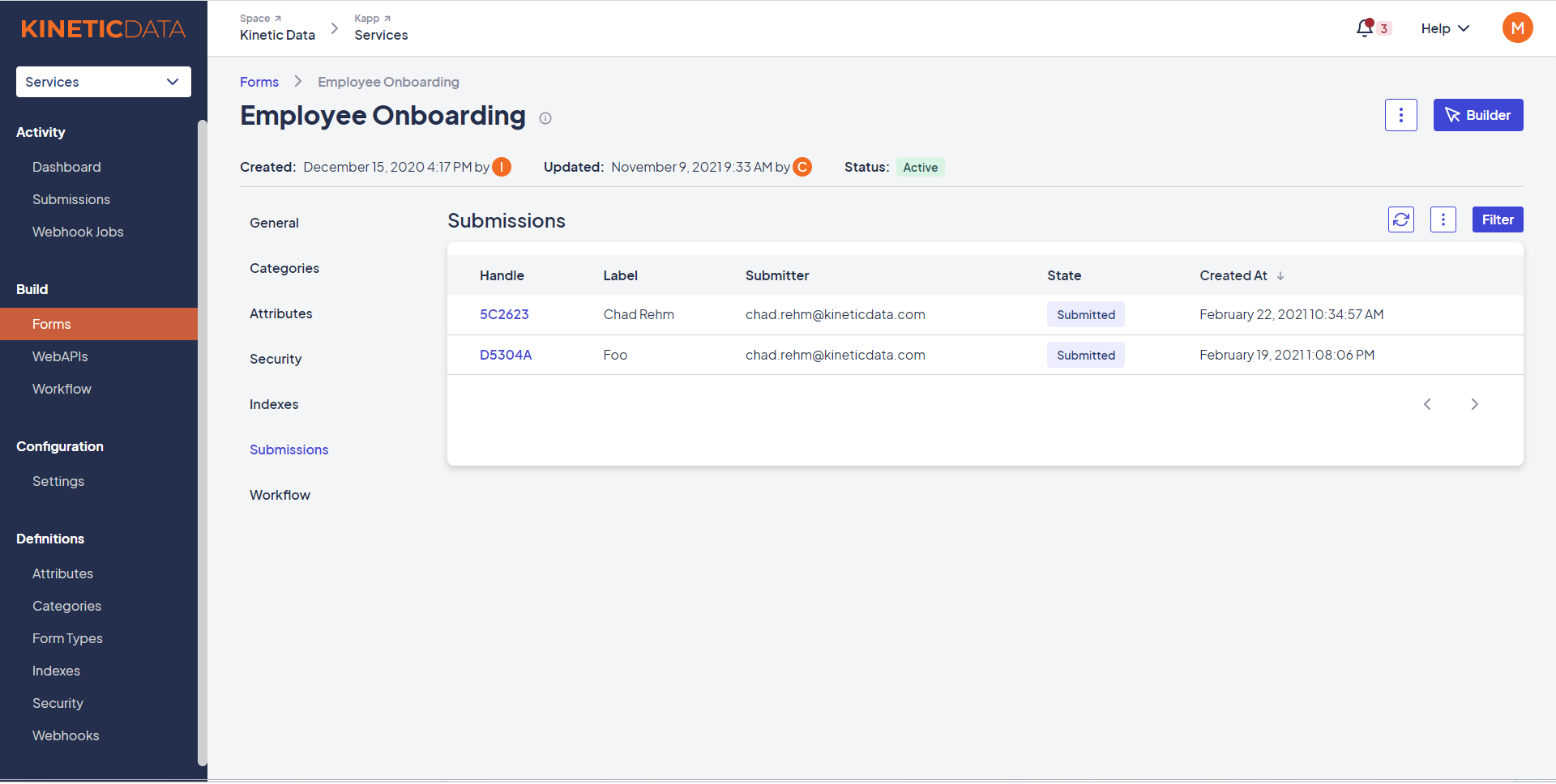Viewport: 1556px width, 784px height.
Task: Click the Builder button
Action: point(1478,115)
